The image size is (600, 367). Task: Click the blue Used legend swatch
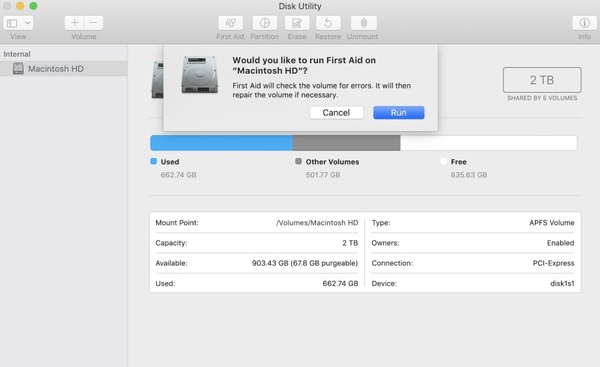154,161
